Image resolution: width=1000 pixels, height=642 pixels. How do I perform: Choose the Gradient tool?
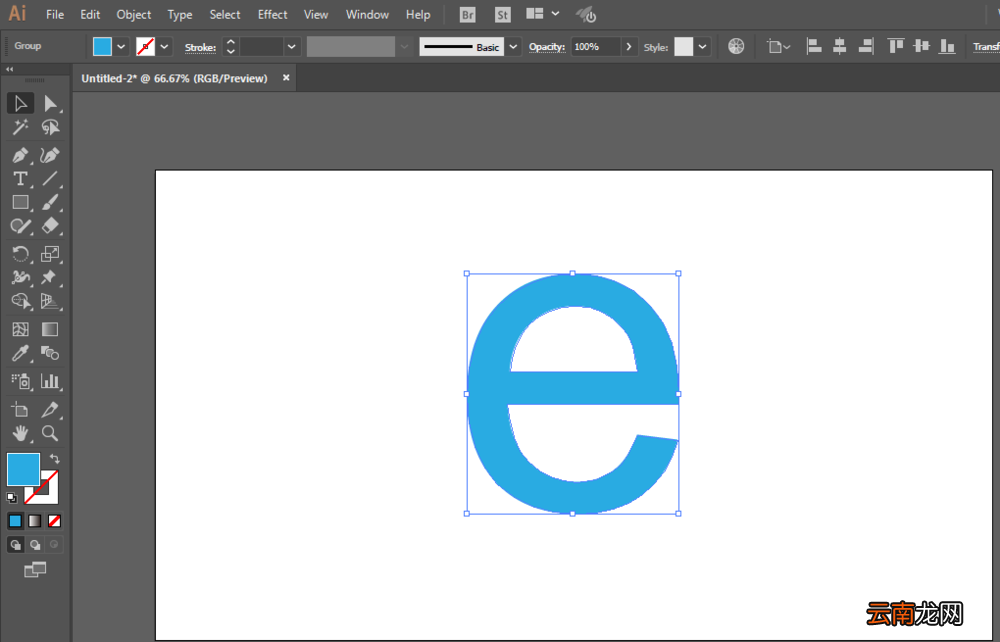pos(50,329)
